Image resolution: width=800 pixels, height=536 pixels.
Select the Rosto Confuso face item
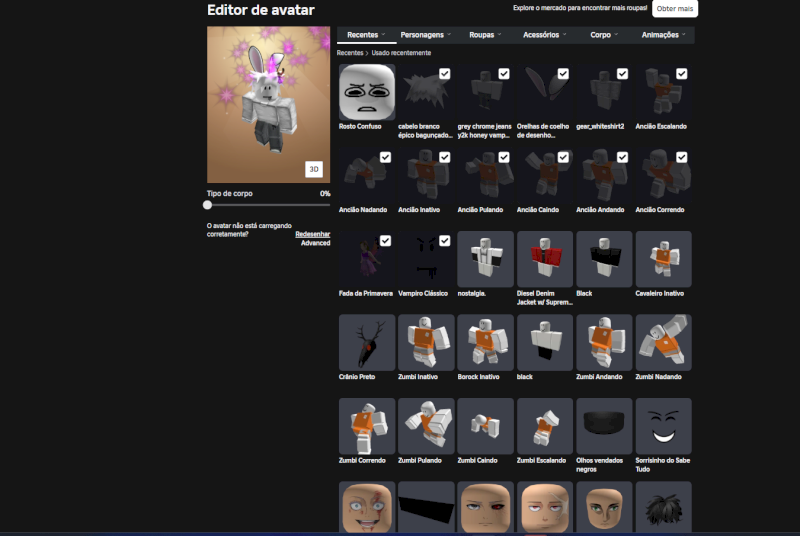click(x=367, y=92)
